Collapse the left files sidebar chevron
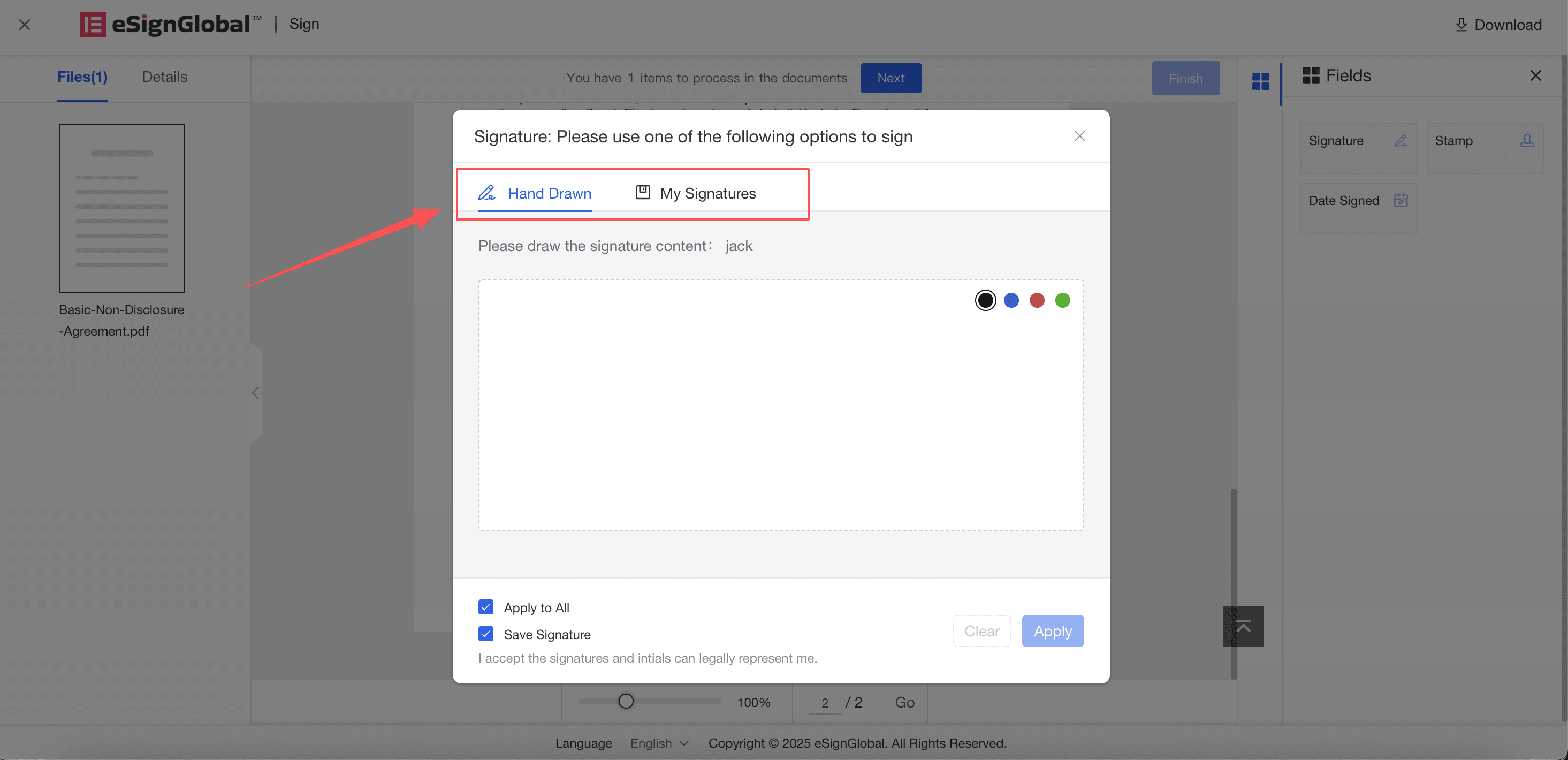Image resolution: width=1568 pixels, height=760 pixels. click(256, 393)
